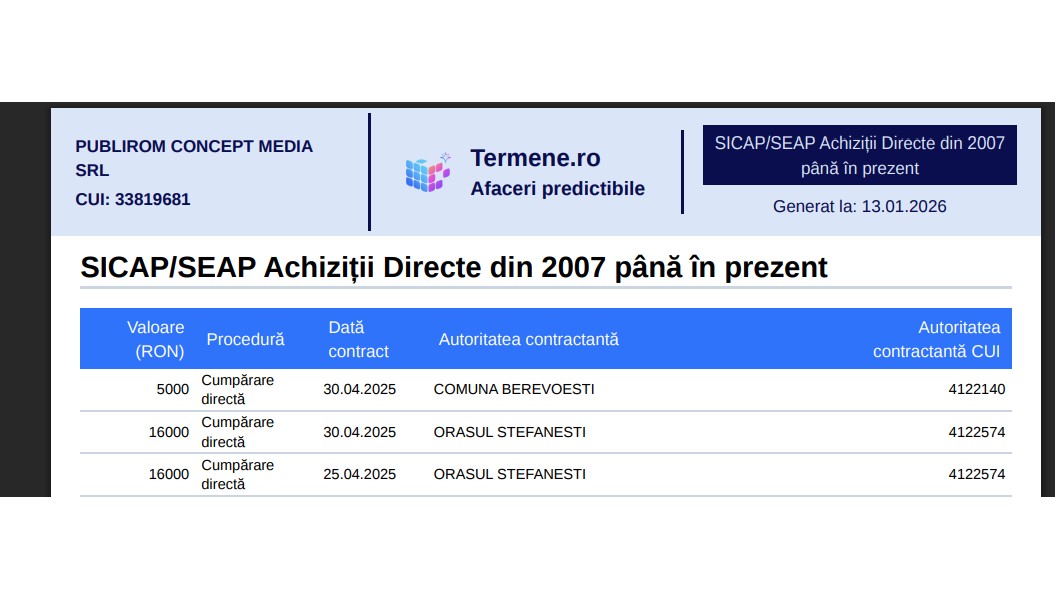
Task: Click the Dată contract column header
Action: (x=358, y=339)
